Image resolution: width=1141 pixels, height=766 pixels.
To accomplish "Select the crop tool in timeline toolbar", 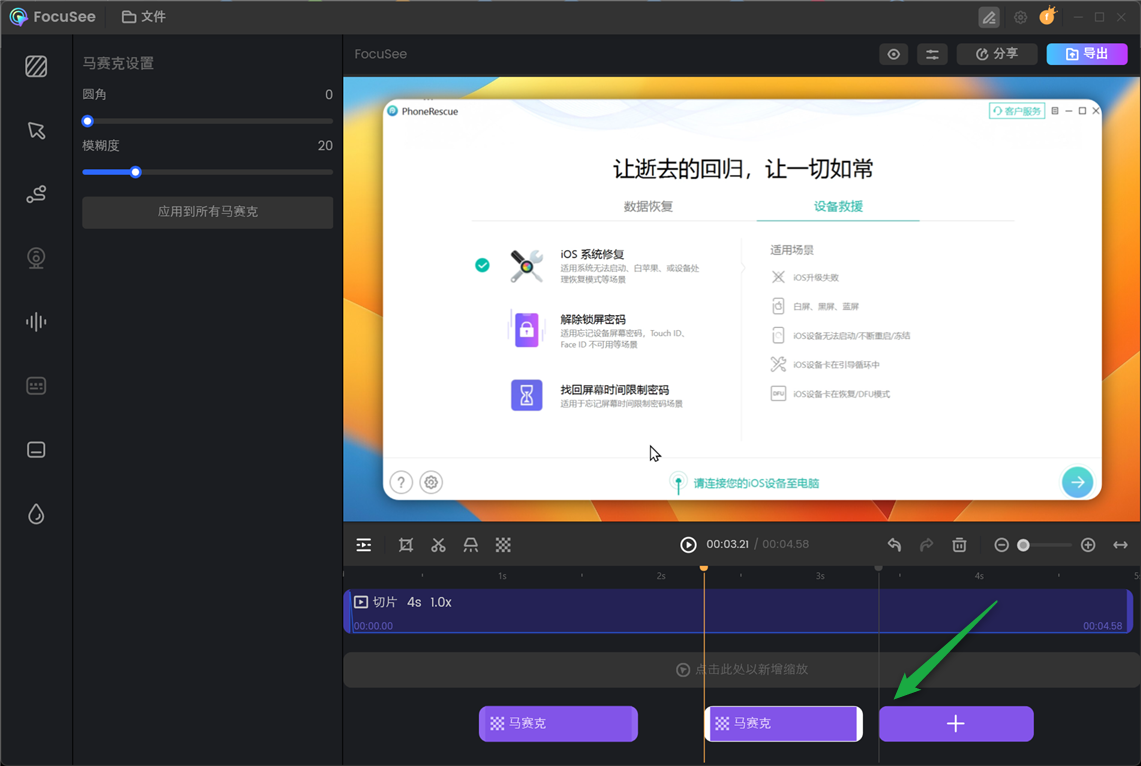I will 405,545.
